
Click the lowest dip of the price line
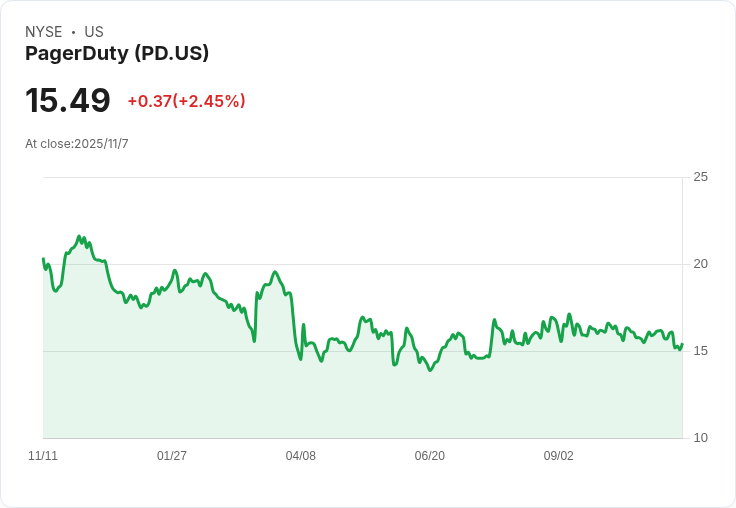click(x=430, y=370)
